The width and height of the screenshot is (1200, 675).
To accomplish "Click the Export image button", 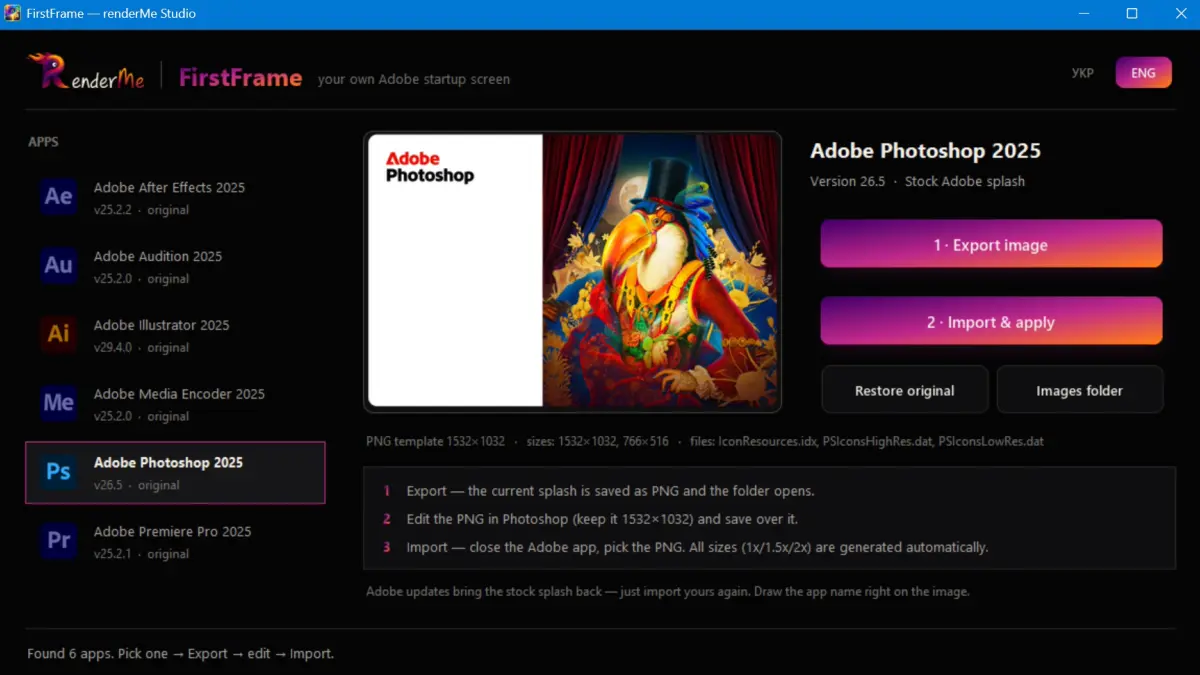I will click(991, 245).
